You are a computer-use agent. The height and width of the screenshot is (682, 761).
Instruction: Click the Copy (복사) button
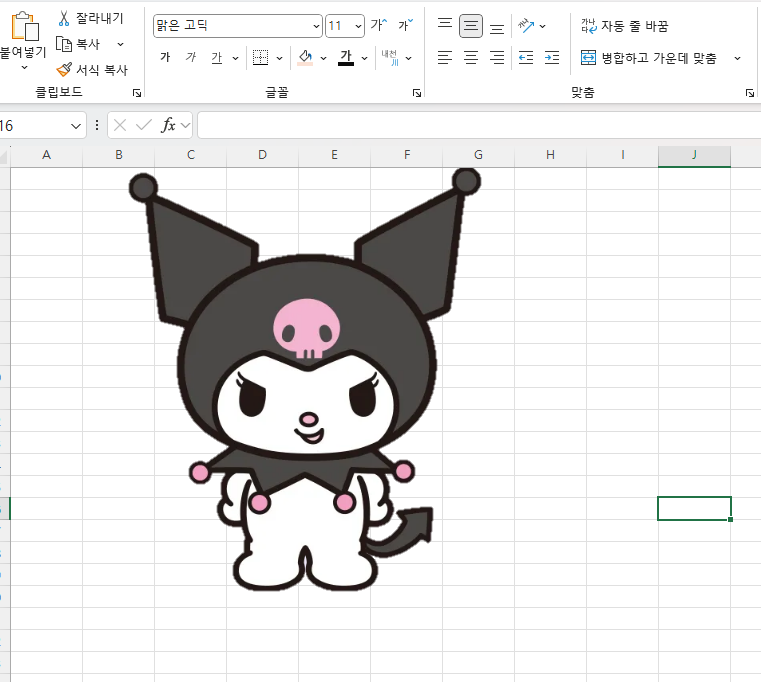click(x=78, y=44)
